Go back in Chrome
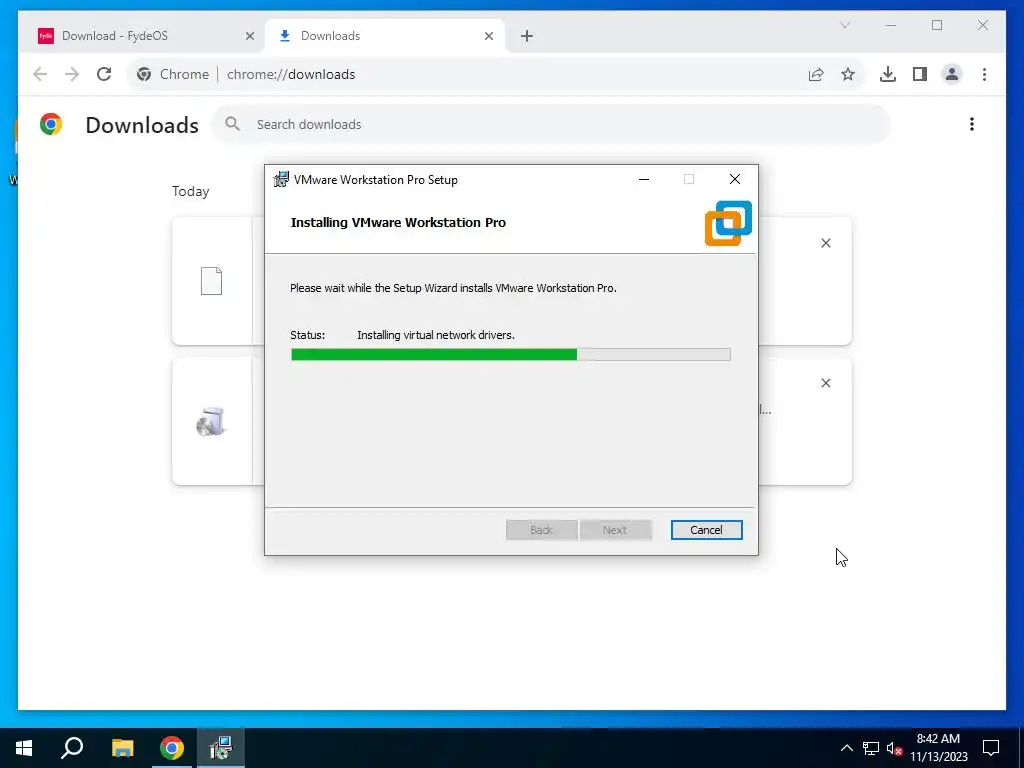Viewport: 1024px width, 768px height. pyautogui.click(x=40, y=74)
